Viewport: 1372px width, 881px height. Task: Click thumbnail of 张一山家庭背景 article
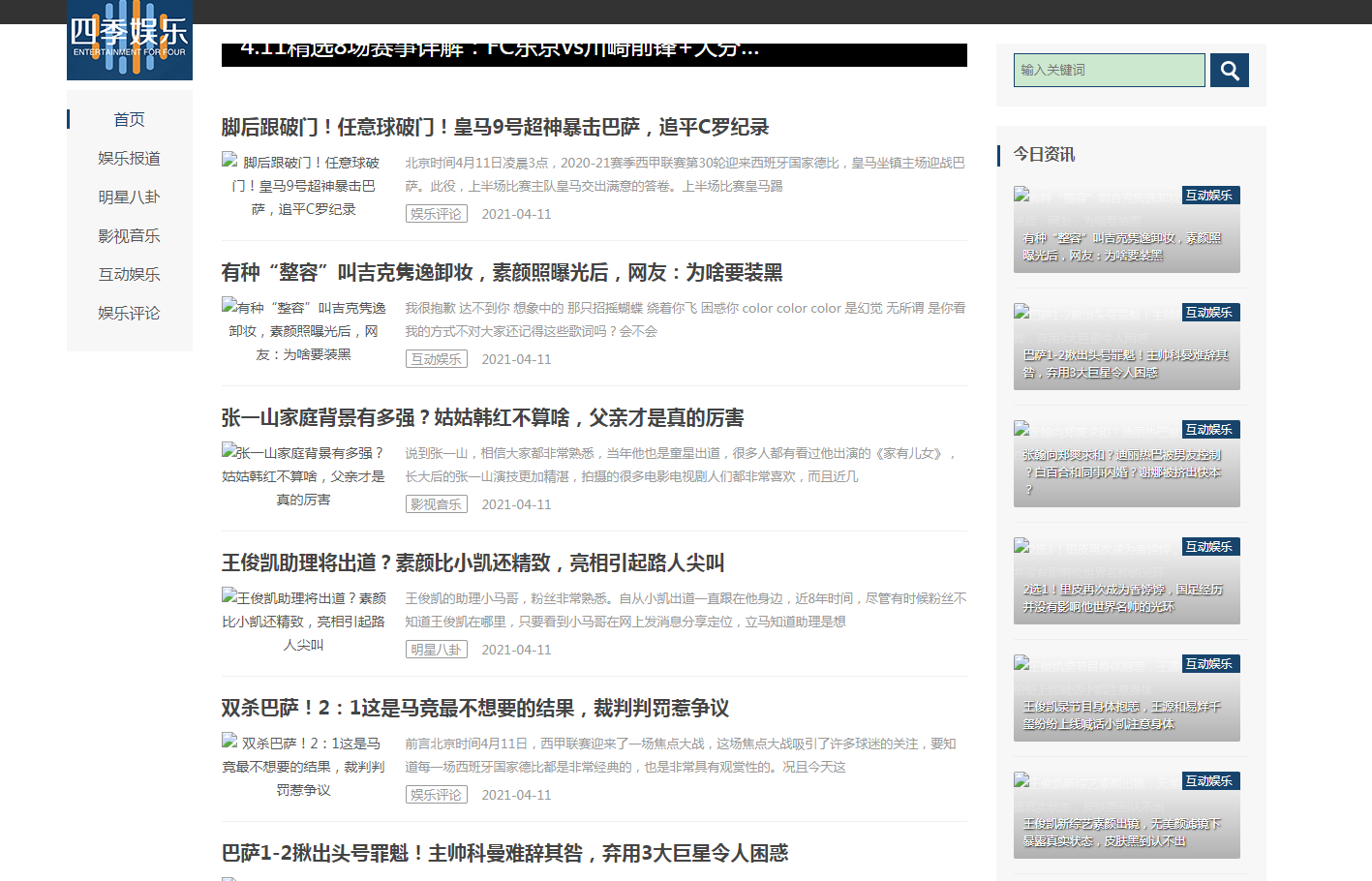[x=304, y=475]
